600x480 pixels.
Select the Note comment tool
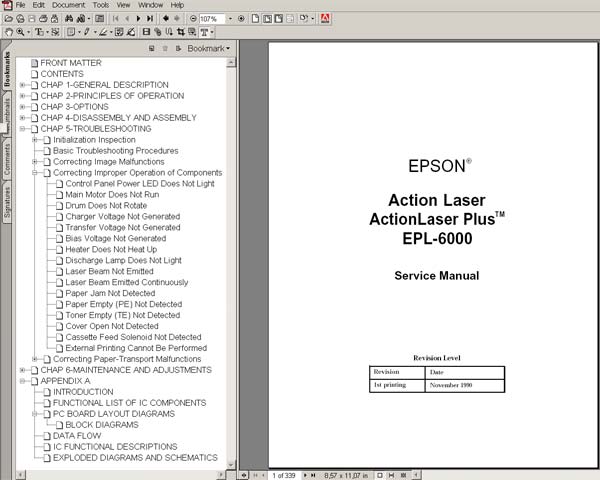(x=71, y=32)
